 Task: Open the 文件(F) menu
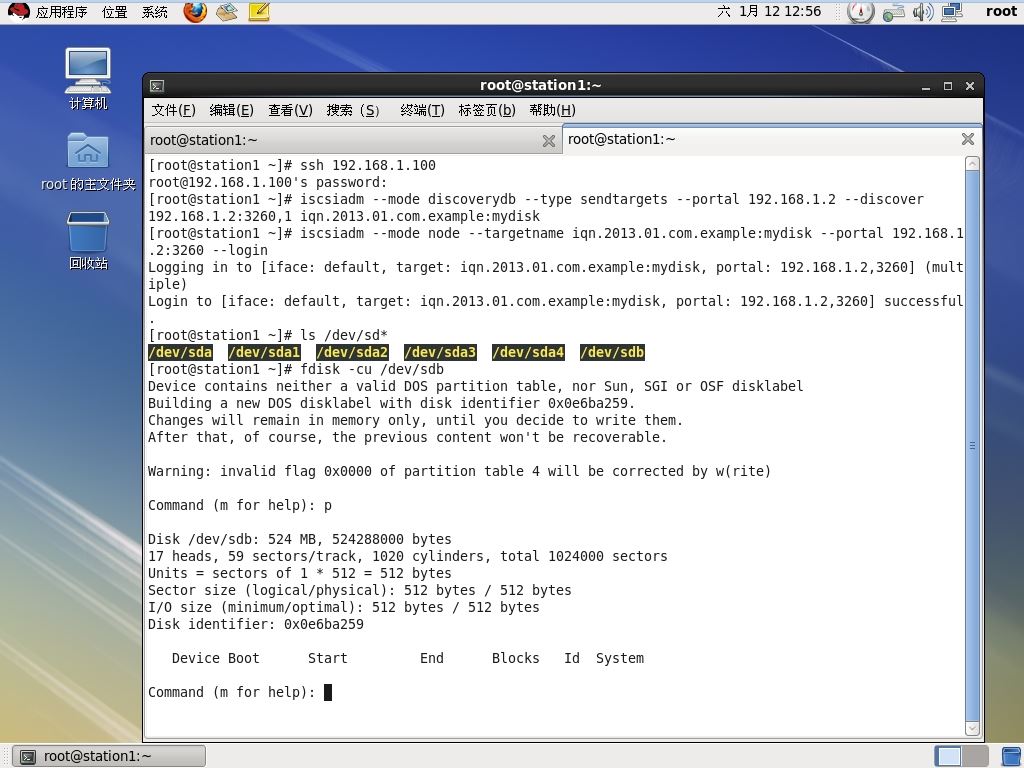pos(174,110)
